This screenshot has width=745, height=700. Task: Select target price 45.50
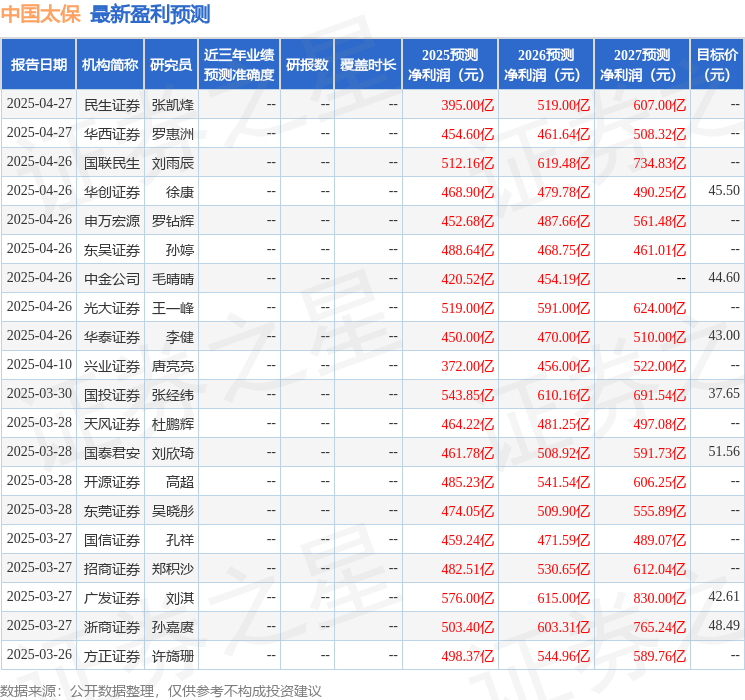(x=724, y=191)
